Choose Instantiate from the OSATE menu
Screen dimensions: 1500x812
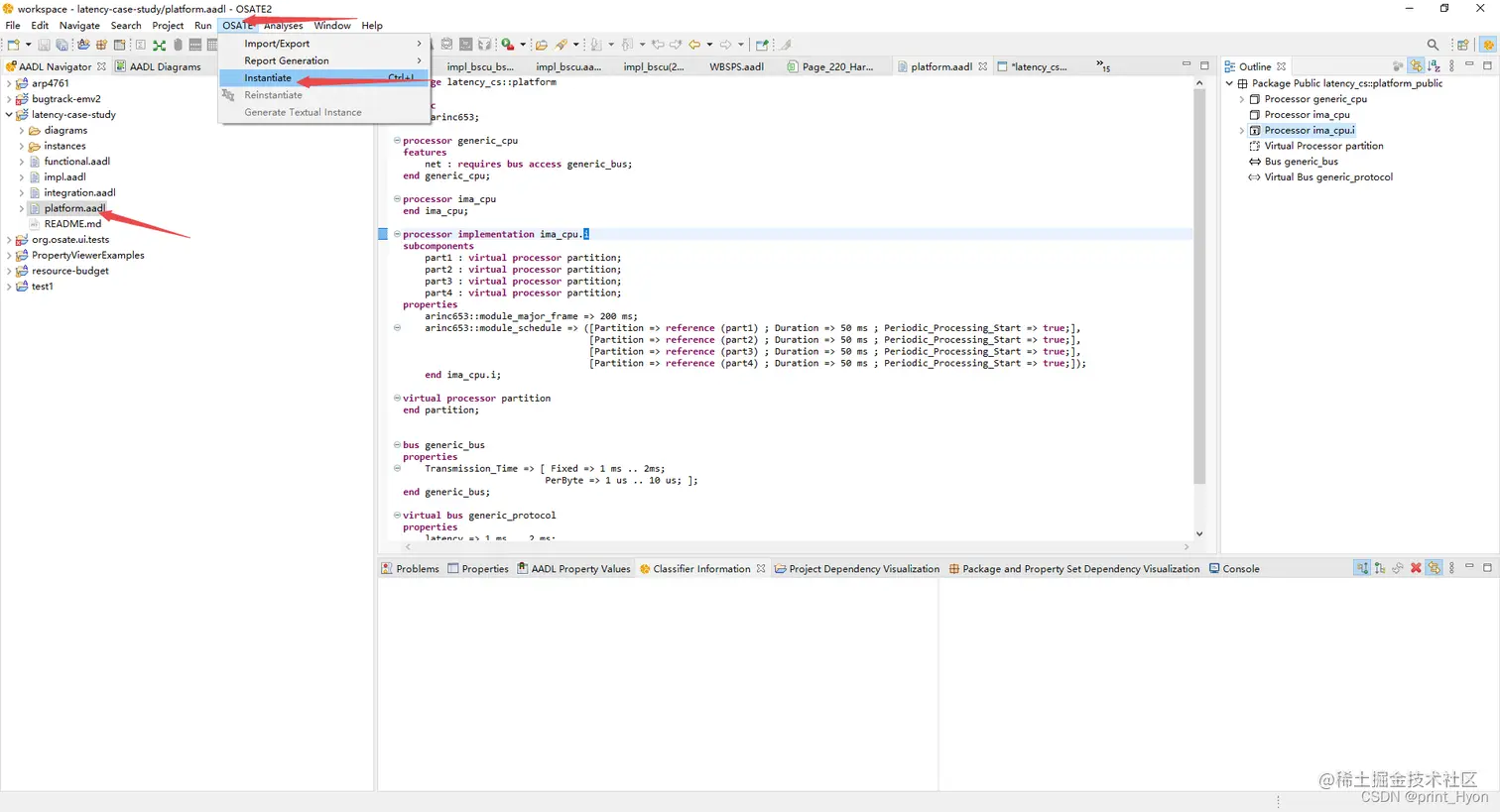324,77
